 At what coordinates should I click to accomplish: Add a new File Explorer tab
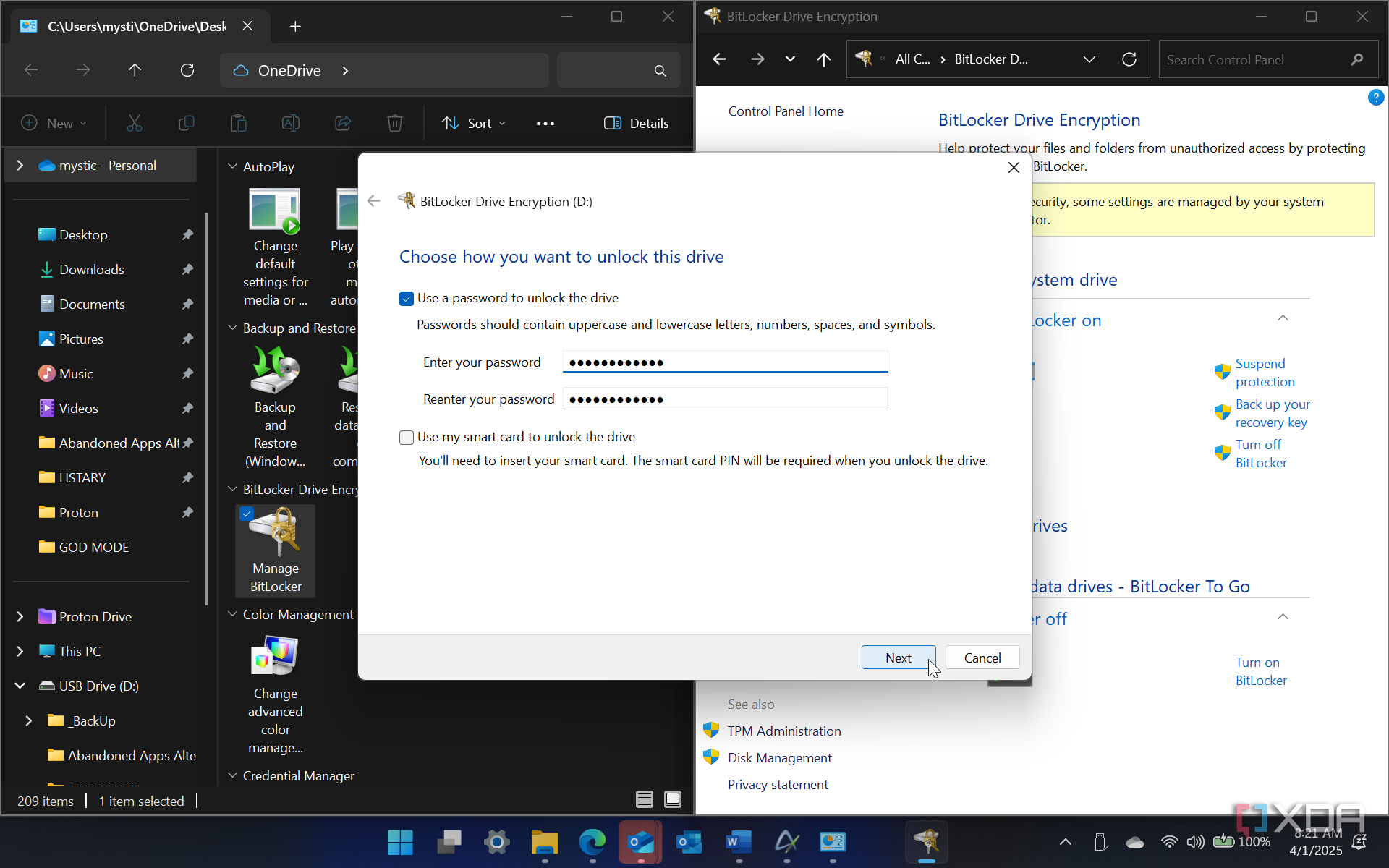pyautogui.click(x=295, y=27)
